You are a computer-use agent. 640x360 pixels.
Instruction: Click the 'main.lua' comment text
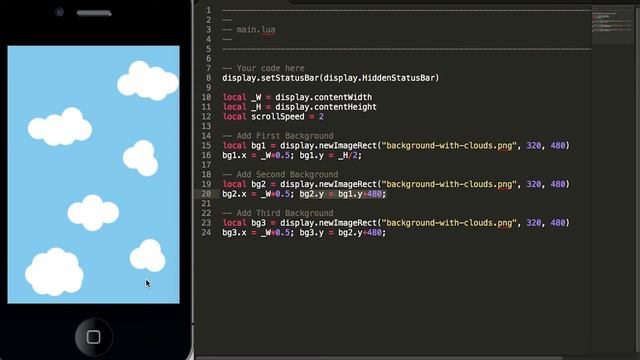(256, 30)
